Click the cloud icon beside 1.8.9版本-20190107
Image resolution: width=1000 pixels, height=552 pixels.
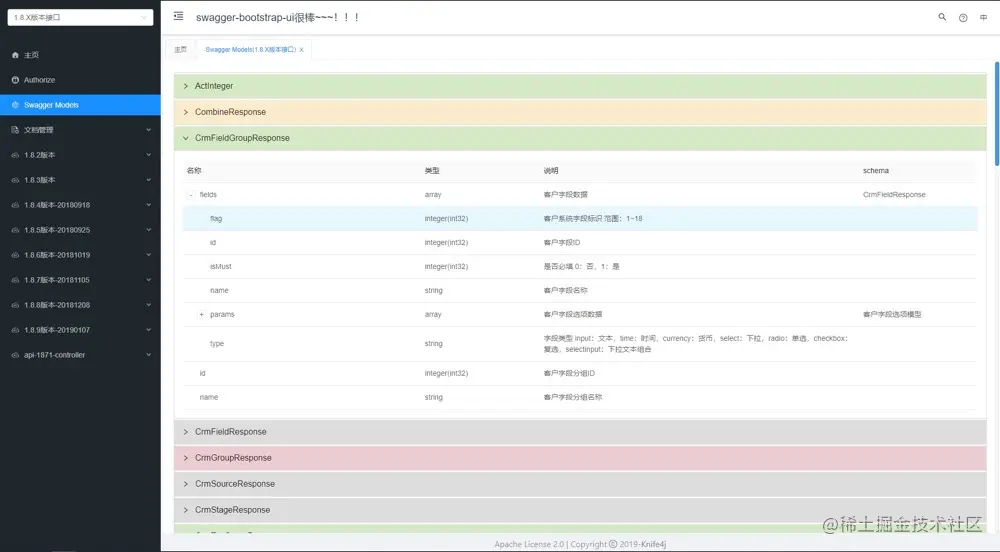(x=15, y=330)
